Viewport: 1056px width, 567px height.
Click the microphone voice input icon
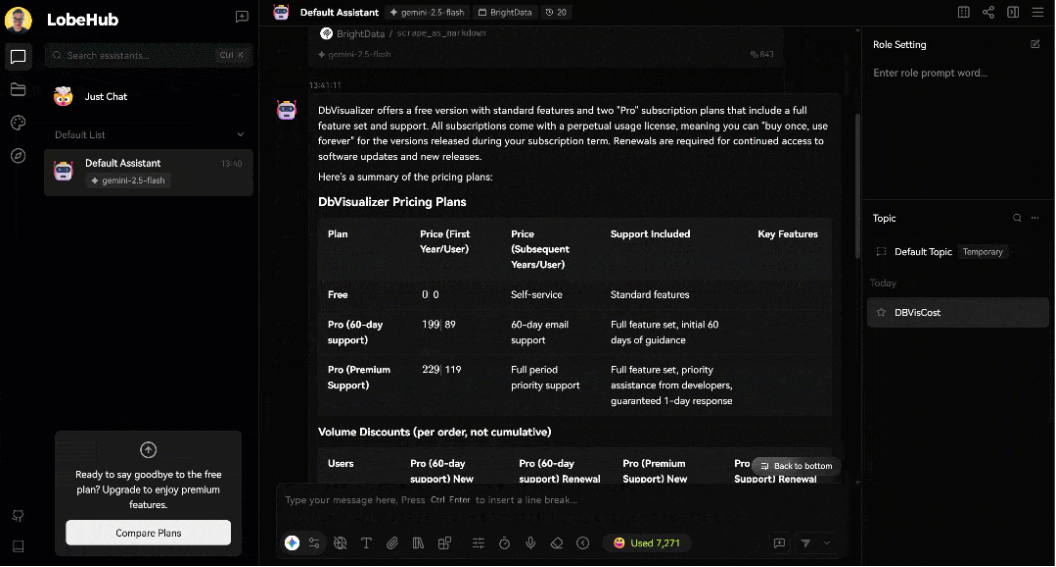[x=531, y=543]
